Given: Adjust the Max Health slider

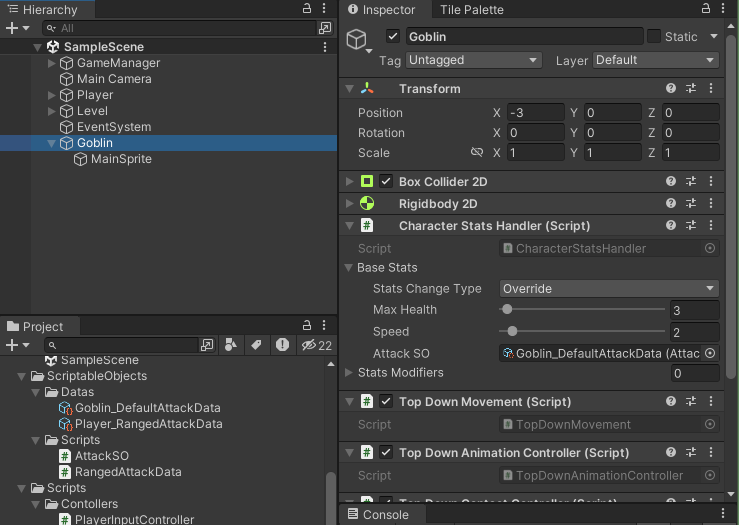Looking at the screenshot, I should (x=583, y=310).
